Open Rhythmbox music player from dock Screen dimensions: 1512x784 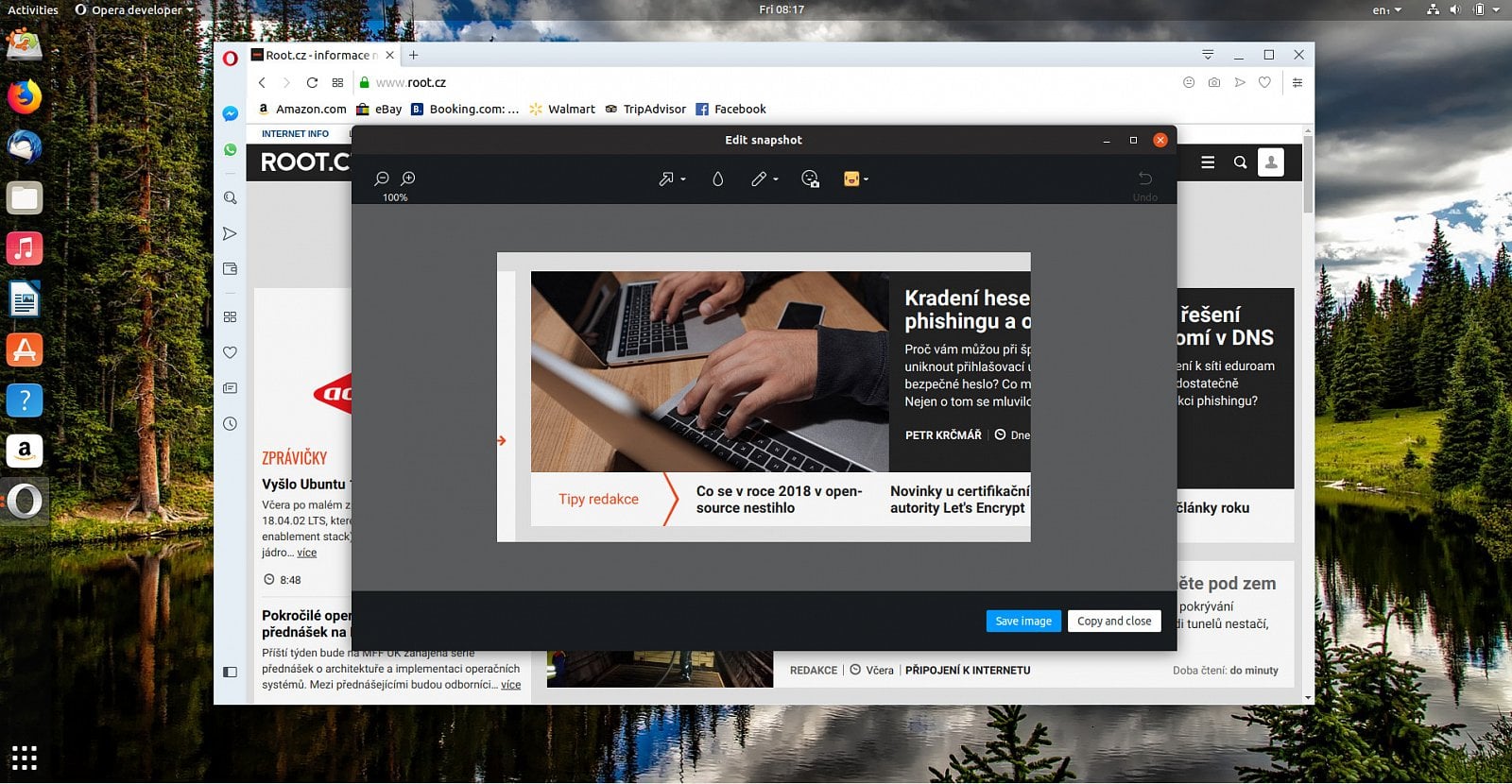tap(25, 248)
